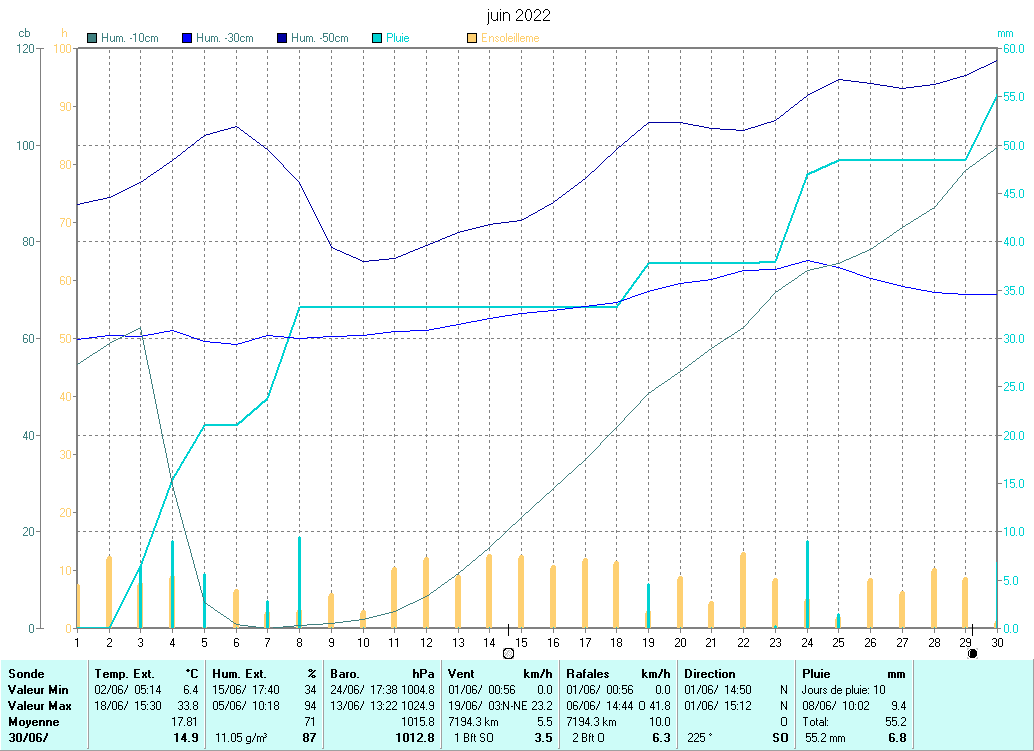Click the juin 2022 chart title

518,16
